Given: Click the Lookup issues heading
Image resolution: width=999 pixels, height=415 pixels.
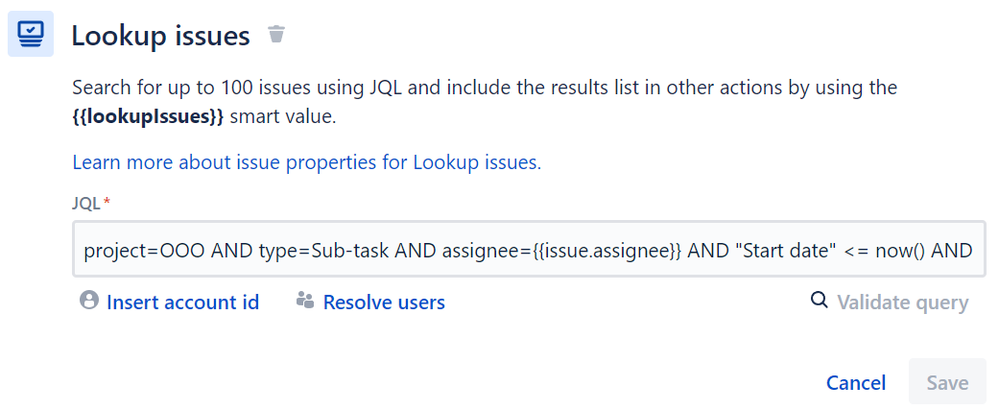Looking at the screenshot, I should (161, 36).
